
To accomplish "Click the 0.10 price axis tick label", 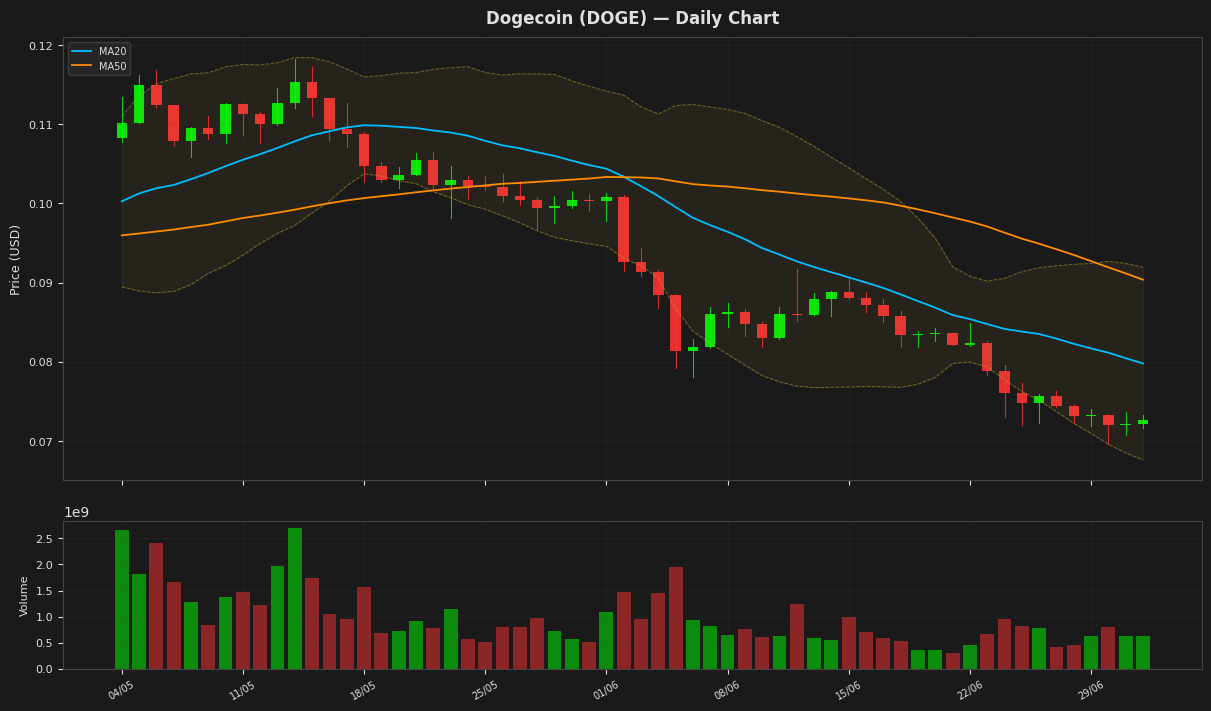I will [41, 204].
